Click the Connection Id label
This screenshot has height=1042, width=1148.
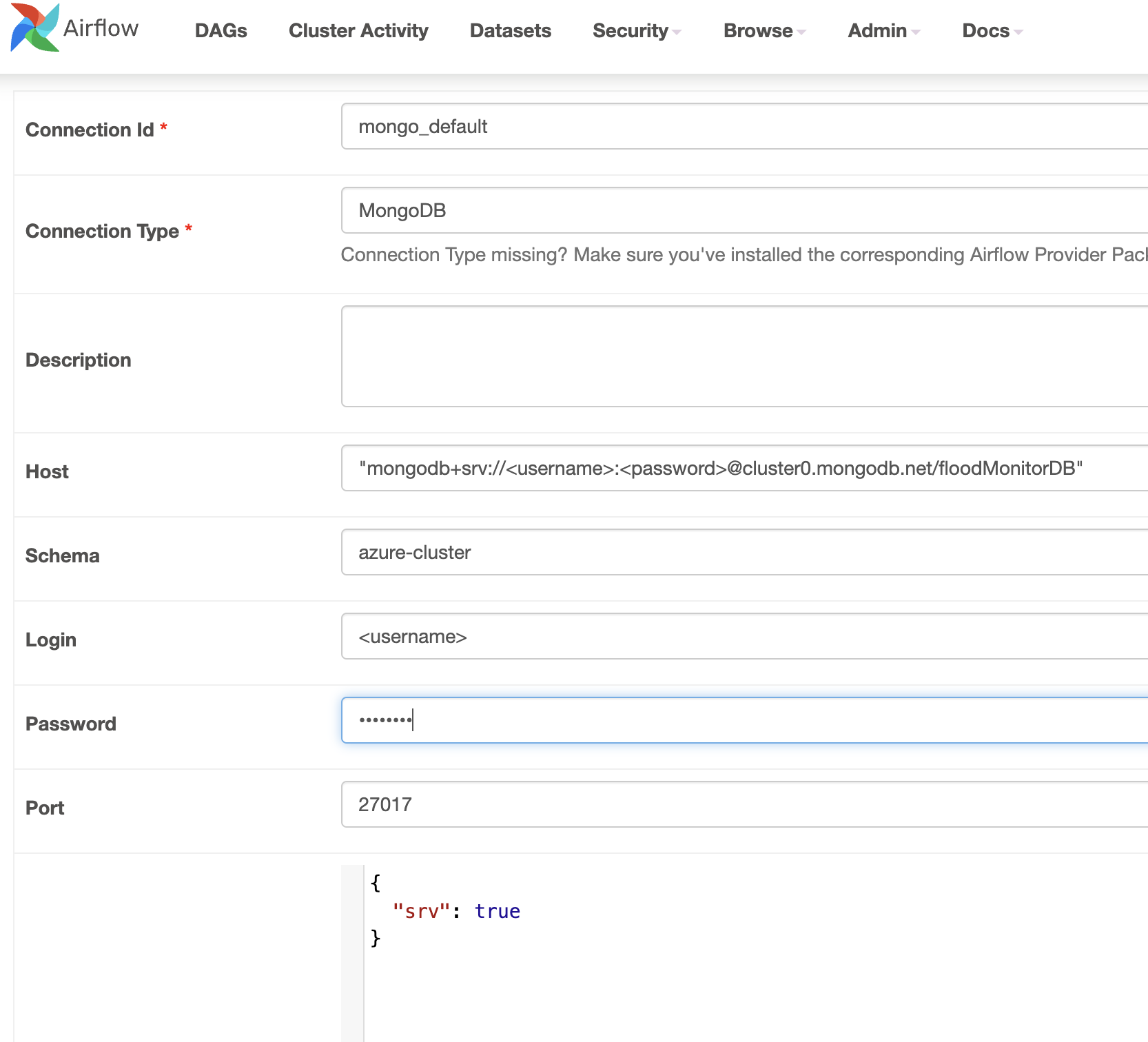coord(90,130)
